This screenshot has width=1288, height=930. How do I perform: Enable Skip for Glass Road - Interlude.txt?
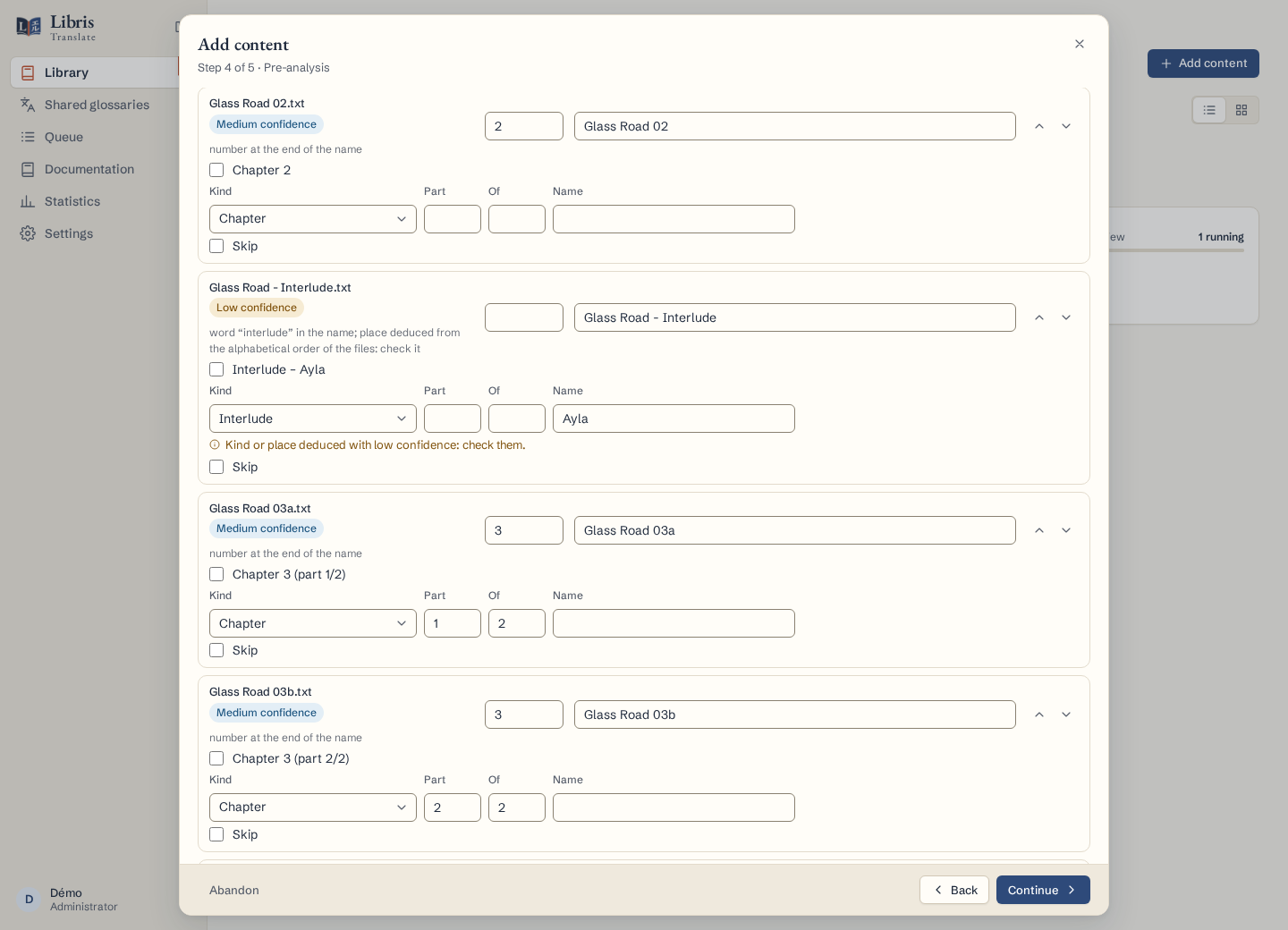pos(216,467)
